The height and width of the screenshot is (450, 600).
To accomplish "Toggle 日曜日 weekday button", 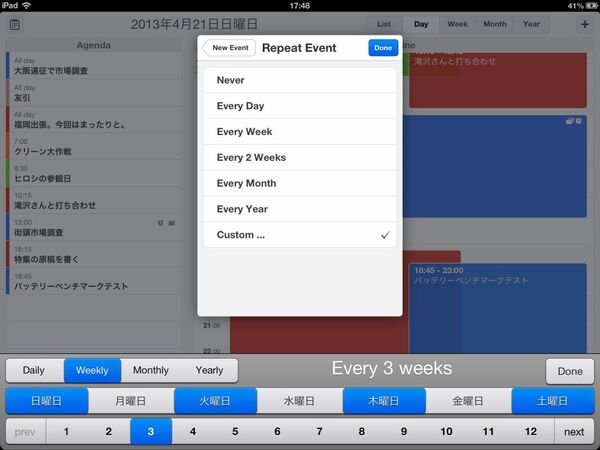I will point(47,401).
